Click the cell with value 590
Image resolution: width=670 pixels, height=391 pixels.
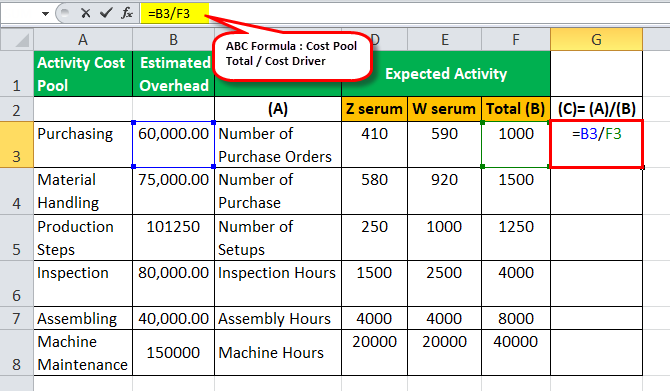pyautogui.click(x=444, y=144)
